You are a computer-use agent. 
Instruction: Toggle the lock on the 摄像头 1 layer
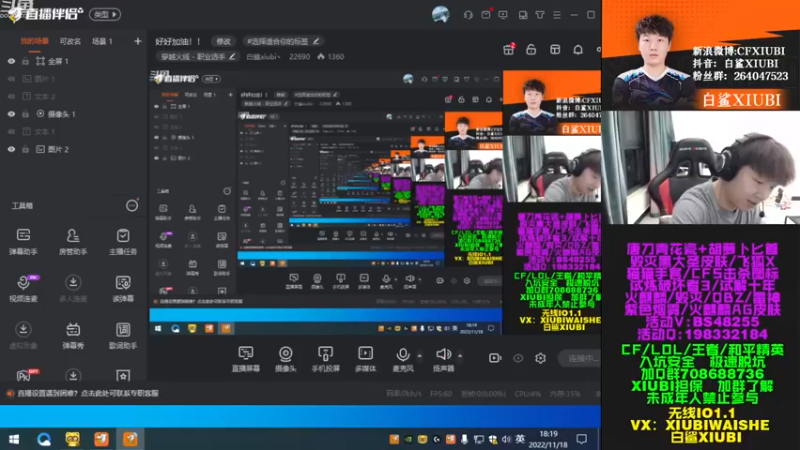pos(26,114)
